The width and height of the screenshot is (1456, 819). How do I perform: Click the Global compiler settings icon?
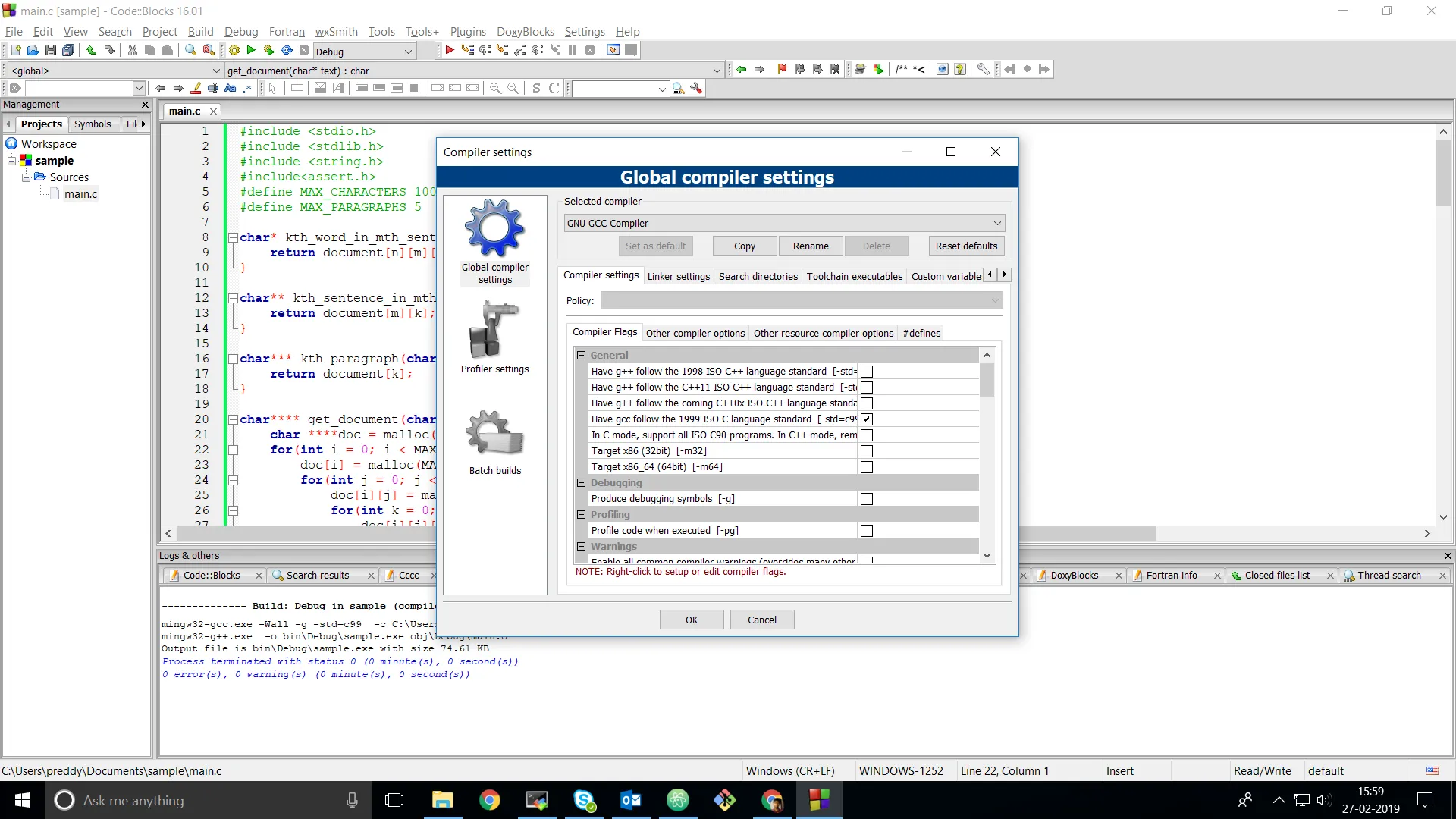[494, 228]
